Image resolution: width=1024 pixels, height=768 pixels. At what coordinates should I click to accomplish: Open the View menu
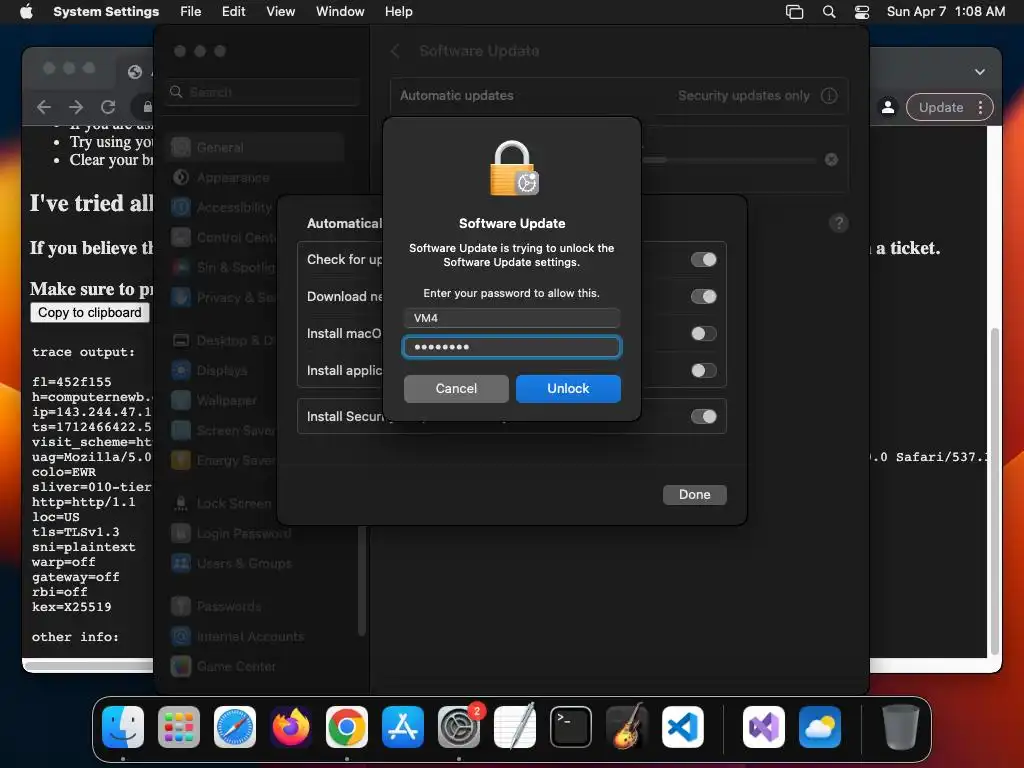pyautogui.click(x=280, y=12)
